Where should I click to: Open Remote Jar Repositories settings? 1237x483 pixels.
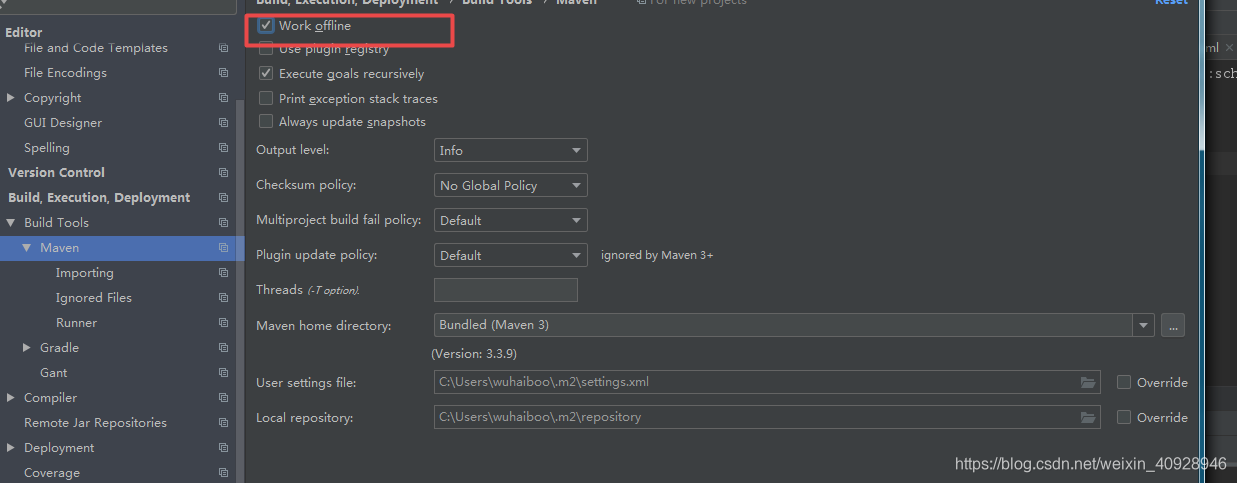pos(95,423)
